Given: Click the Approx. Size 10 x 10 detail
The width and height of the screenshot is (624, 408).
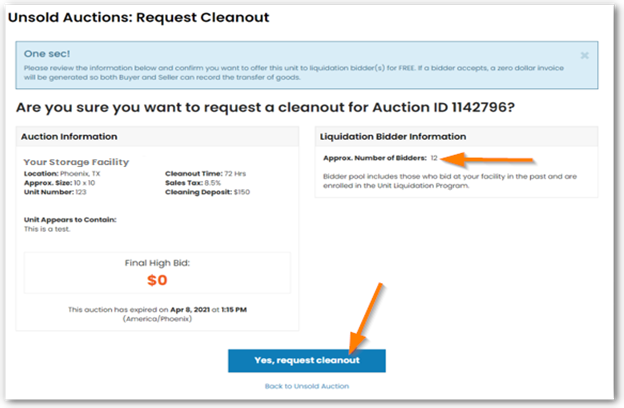Looking at the screenshot, I should coord(60,183).
